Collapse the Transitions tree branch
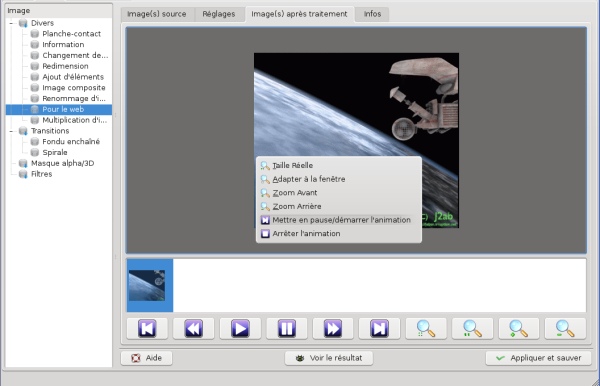The height and width of the screenshot is (386, 600). click(x=11, y=131)
